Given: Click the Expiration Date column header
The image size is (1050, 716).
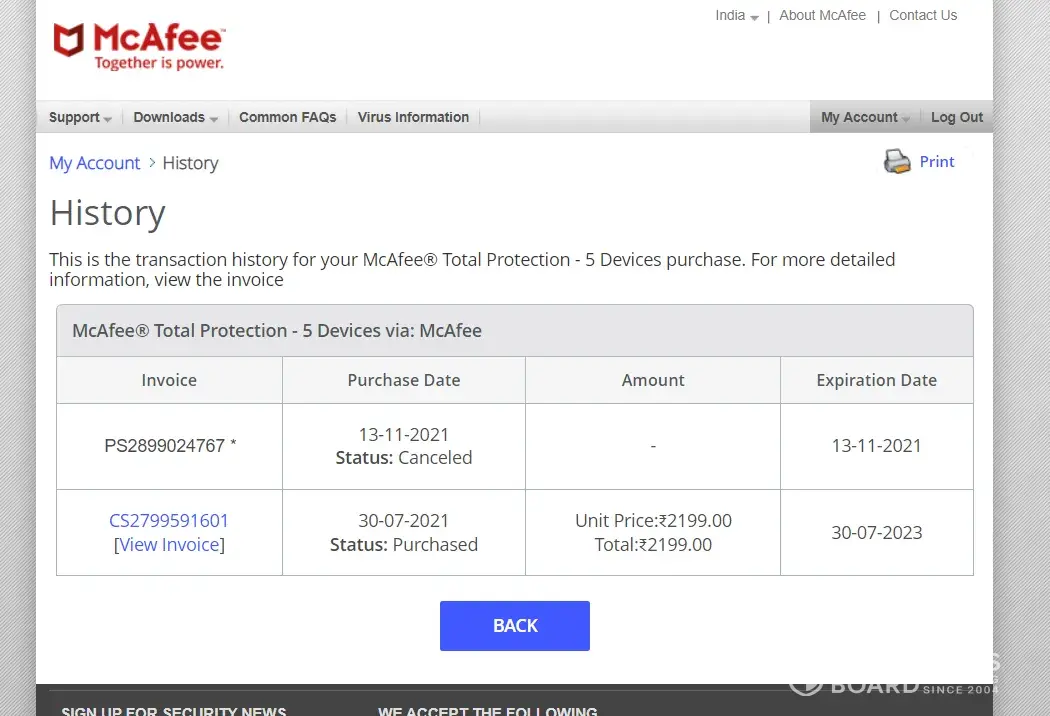Looking at the screenshot, I should tap(876, 380).
